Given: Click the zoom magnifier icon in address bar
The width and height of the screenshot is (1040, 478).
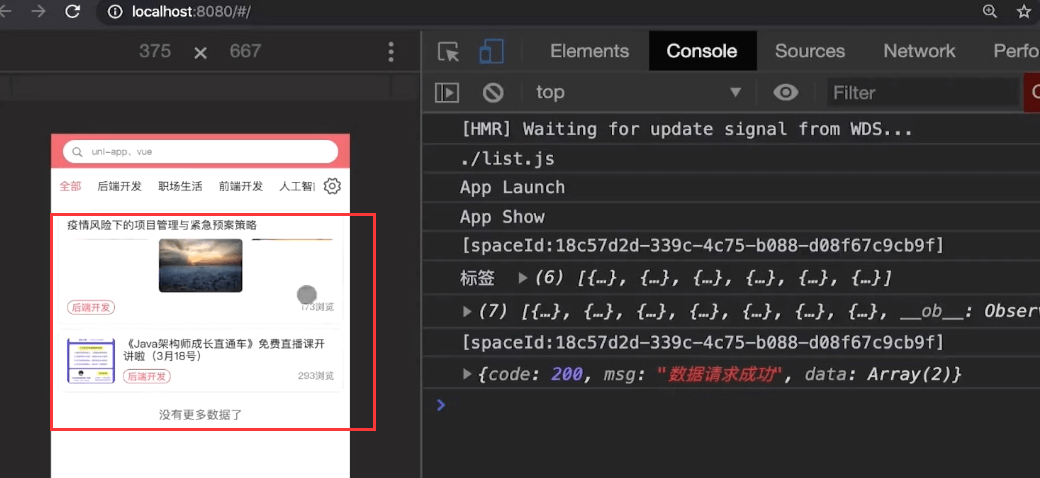Looking at the screenshot, I should (x=990, y=11).
